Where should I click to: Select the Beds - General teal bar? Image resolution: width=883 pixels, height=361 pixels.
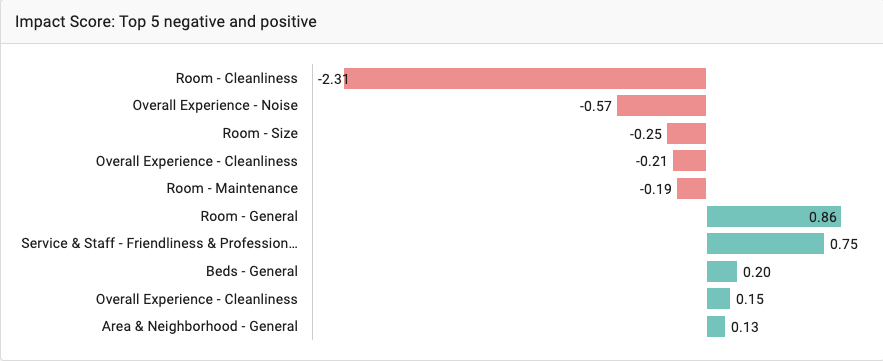point(722,271)
